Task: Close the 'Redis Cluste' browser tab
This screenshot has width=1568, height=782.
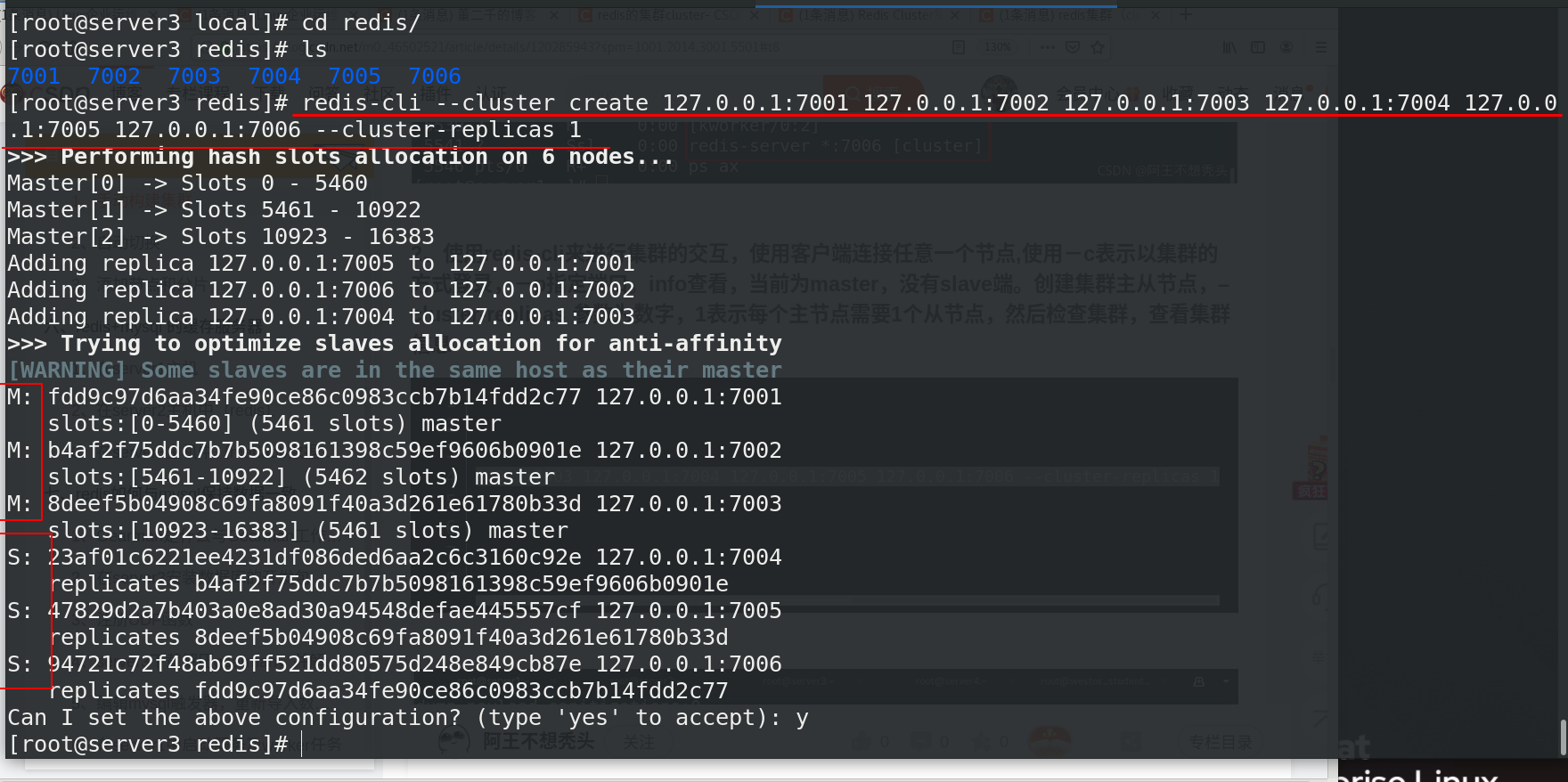Action: tap(955, 15)
